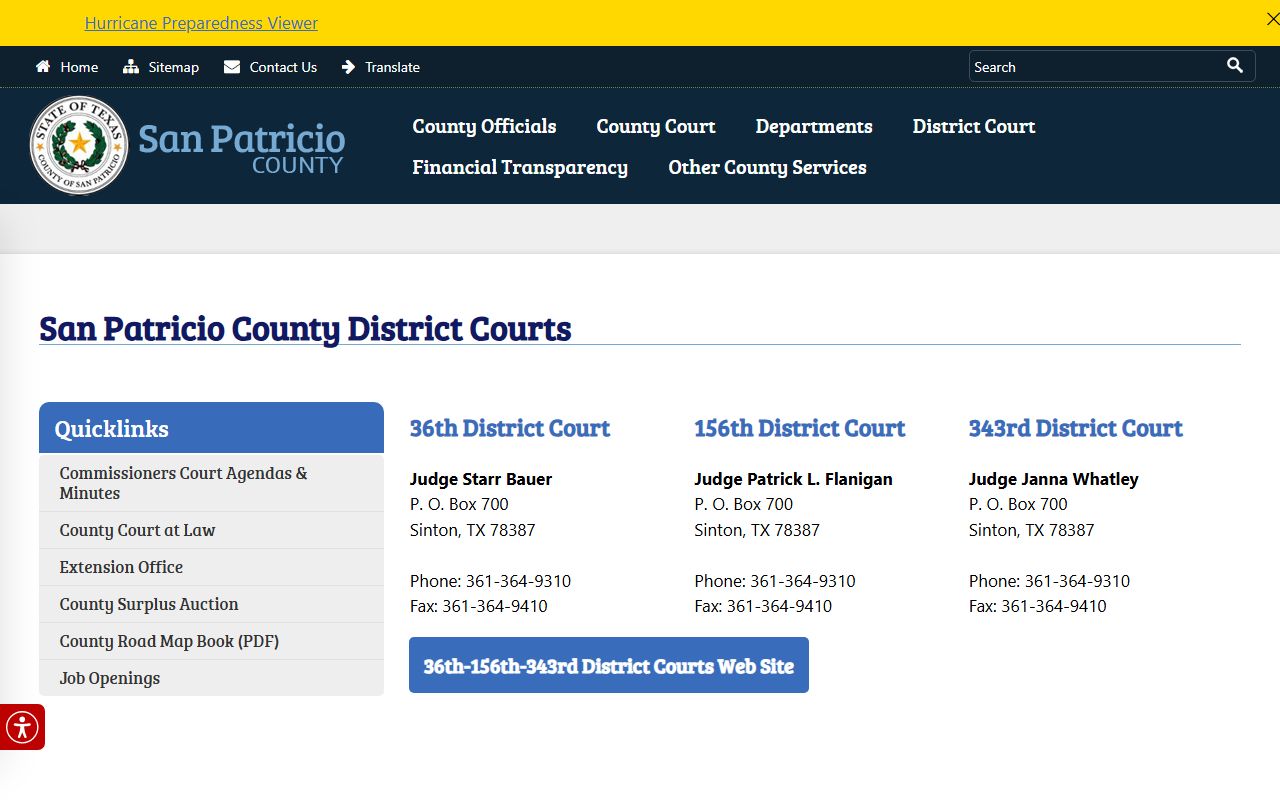Click the Sitemap hierarchy icon
The image size is (1280, 800).
[131, 67]
